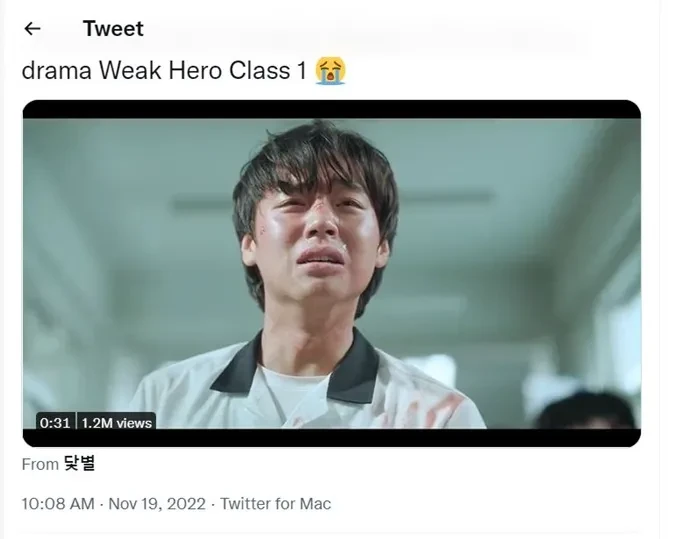Click the word "drama" in the tweet
This screenshot has width=675, height=539.
pyautogui.click(x=55, y=72)
